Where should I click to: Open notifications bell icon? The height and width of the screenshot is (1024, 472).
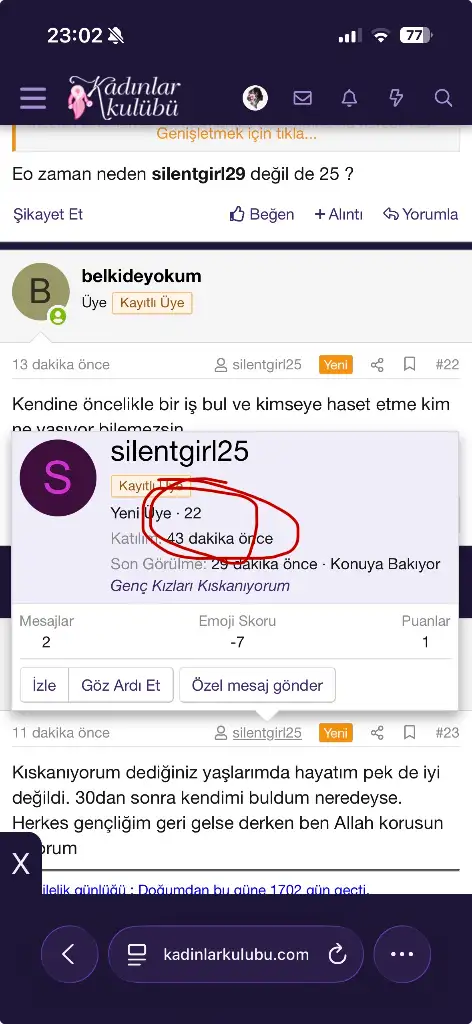(x=349, y=98)
